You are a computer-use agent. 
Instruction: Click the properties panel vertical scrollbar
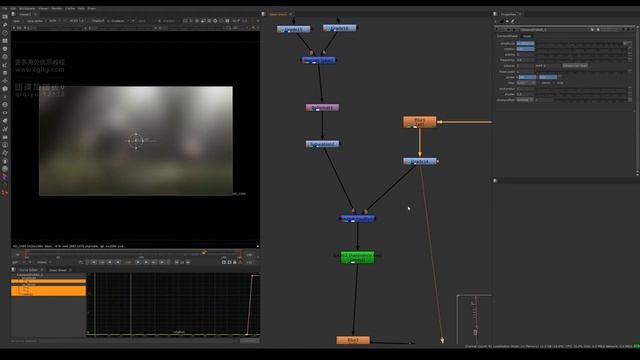[637, 99]
